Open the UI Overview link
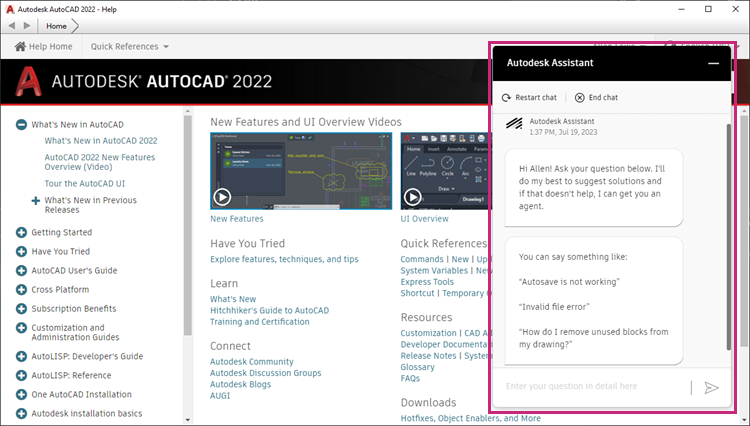 click(425, 219)
